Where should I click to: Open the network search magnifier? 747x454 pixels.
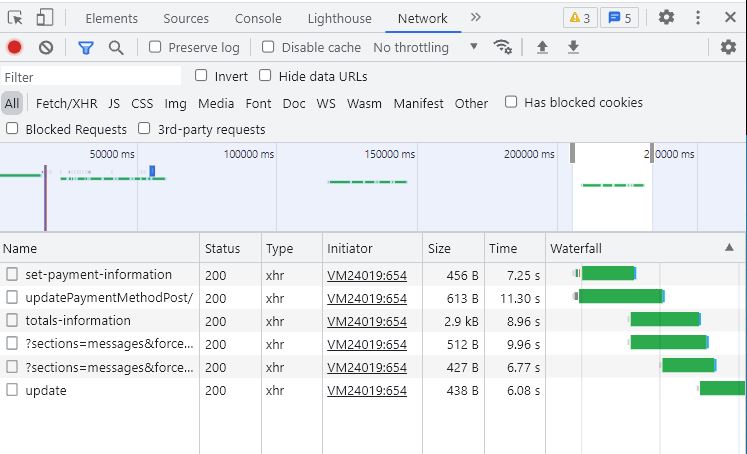pos(116,48)
